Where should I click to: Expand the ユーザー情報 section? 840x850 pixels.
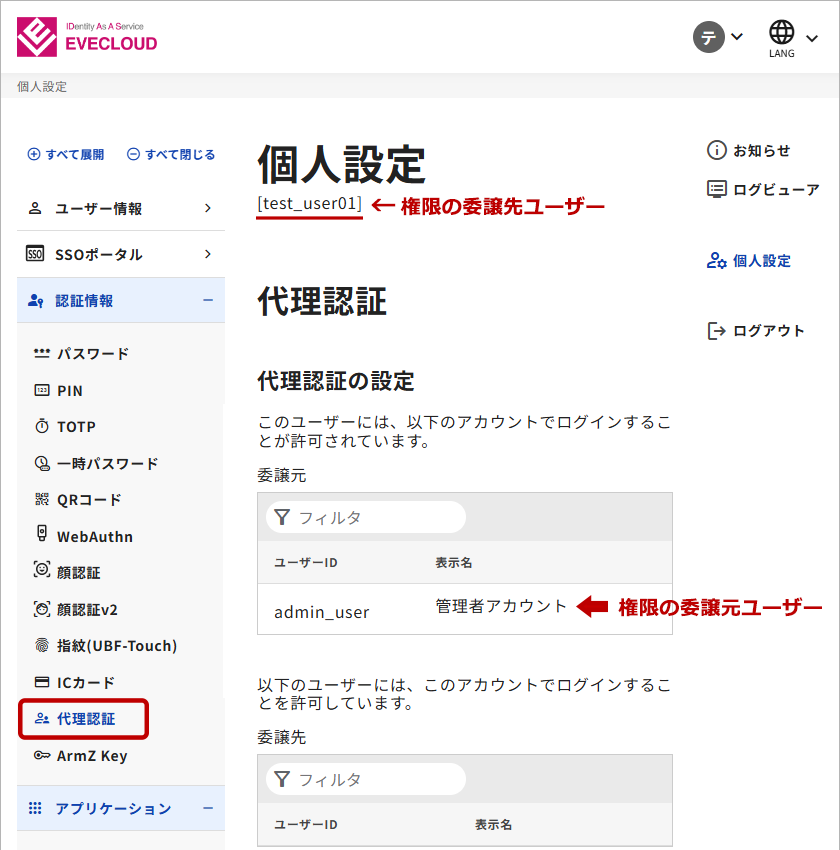120,208
